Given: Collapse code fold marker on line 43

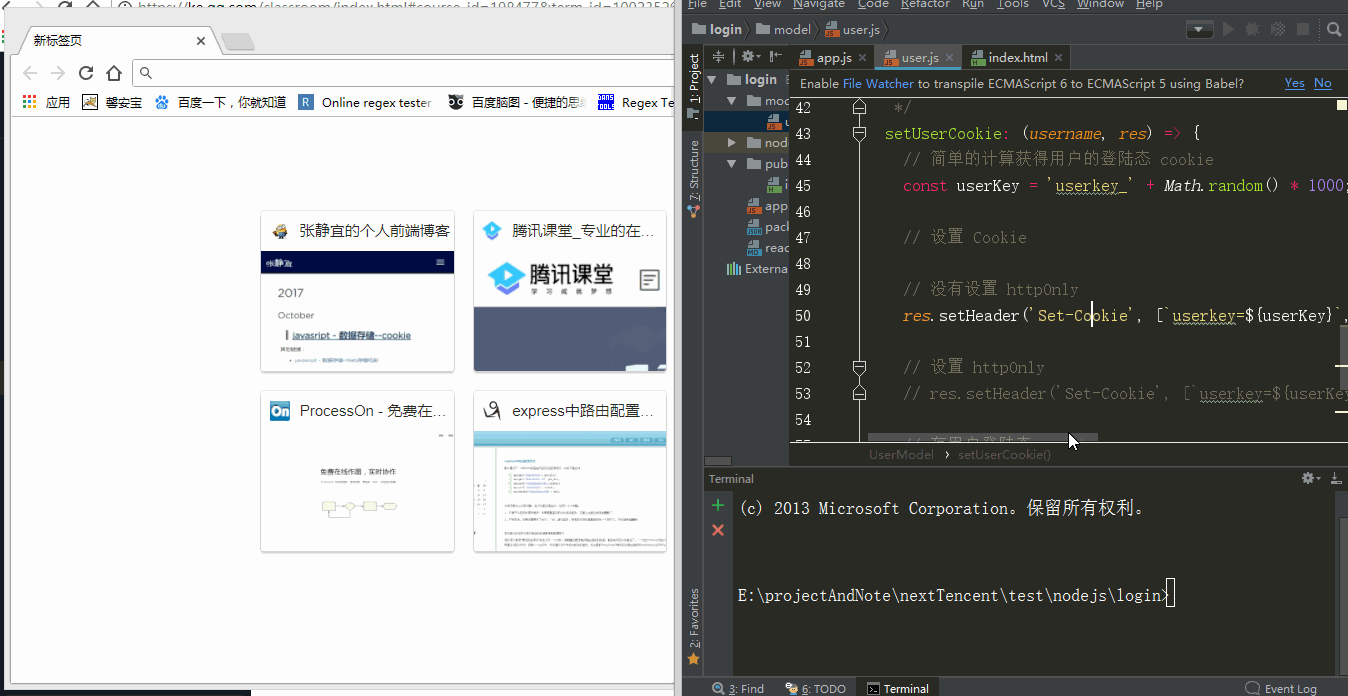Looking at the screenshot, I should pyautogui.click(x=859, y=133).
